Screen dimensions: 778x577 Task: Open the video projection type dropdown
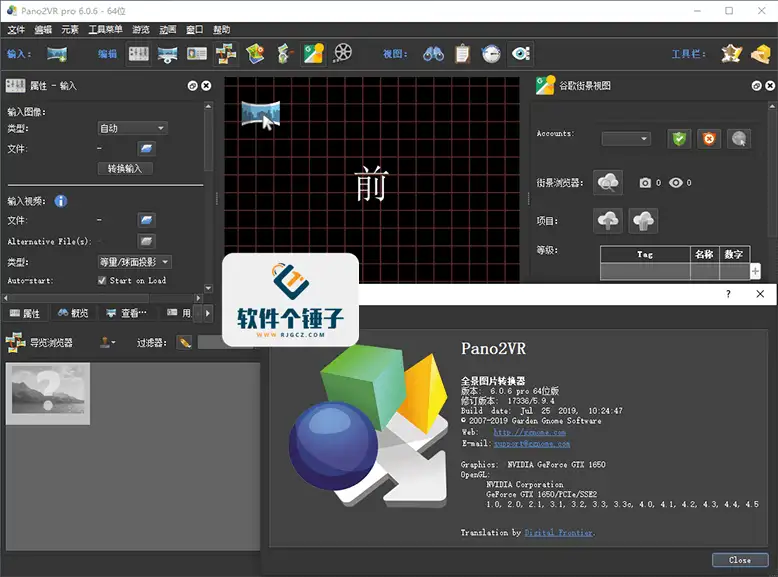coord(134,261)
